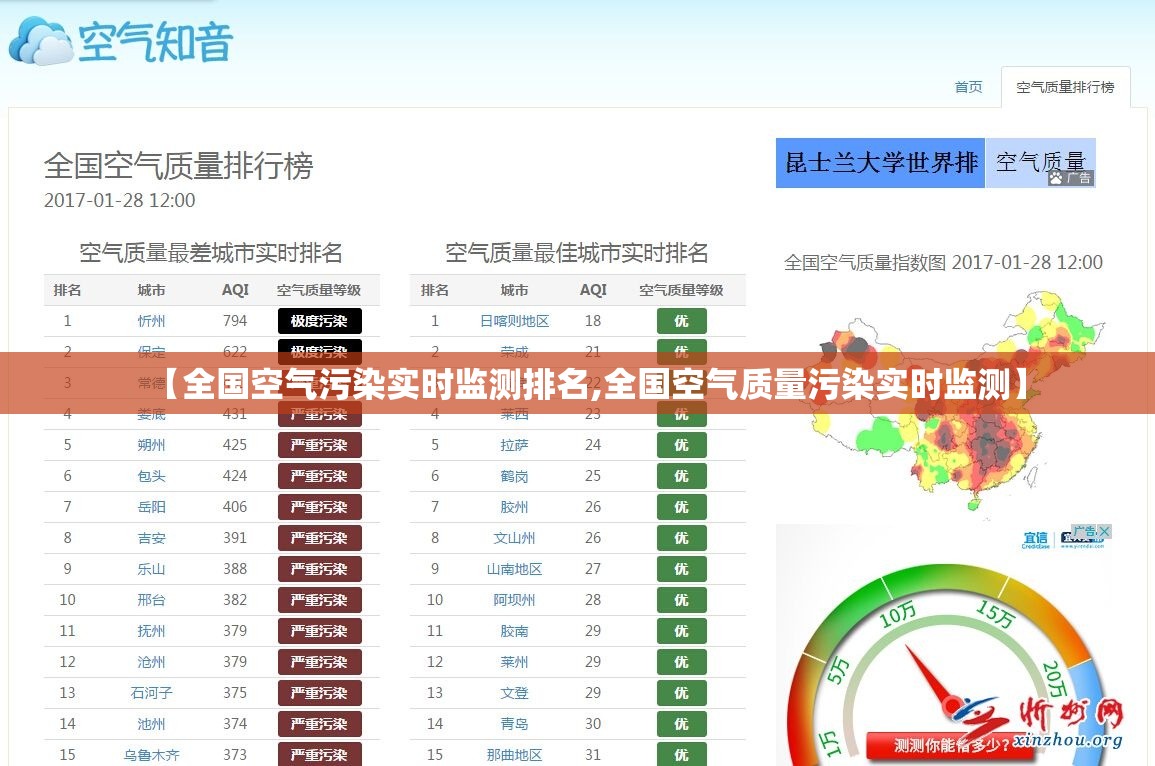Image resolution: width=1155 pixels, height=766 pixels.
Task: Click the 优 badge for 青岛
Action: pos(681,723)
